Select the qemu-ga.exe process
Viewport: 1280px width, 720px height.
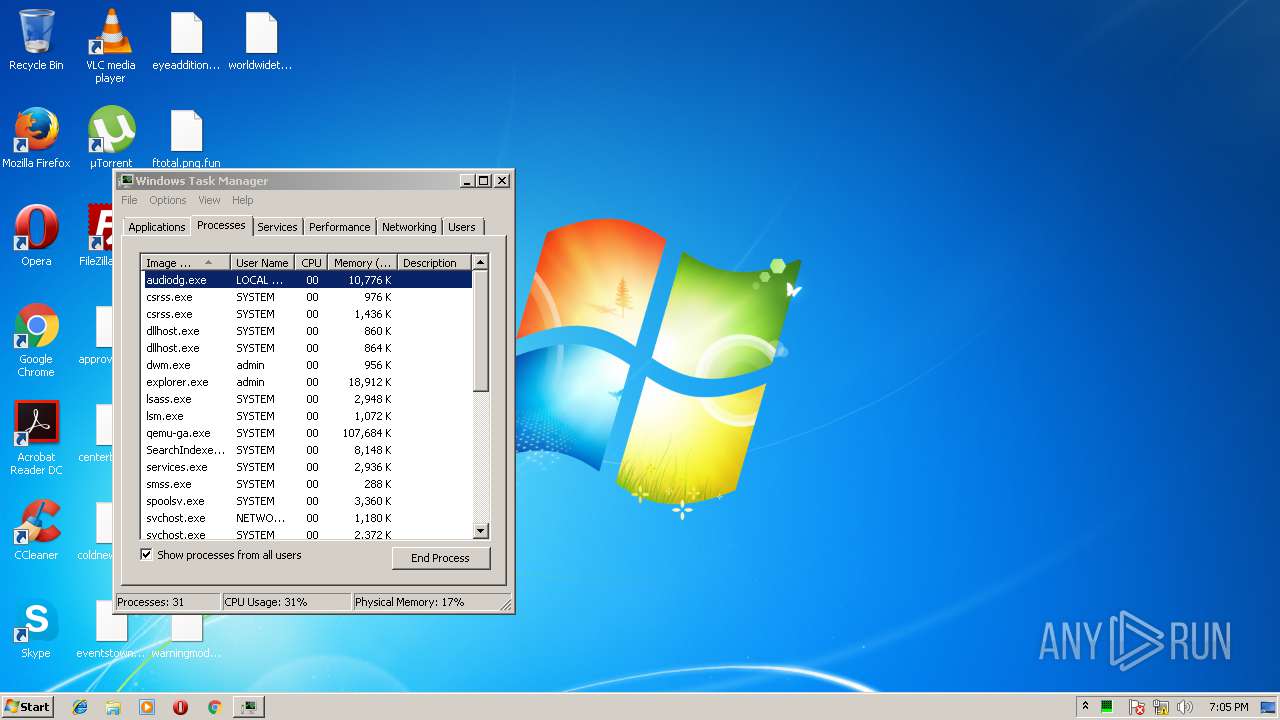coord(306,433)
